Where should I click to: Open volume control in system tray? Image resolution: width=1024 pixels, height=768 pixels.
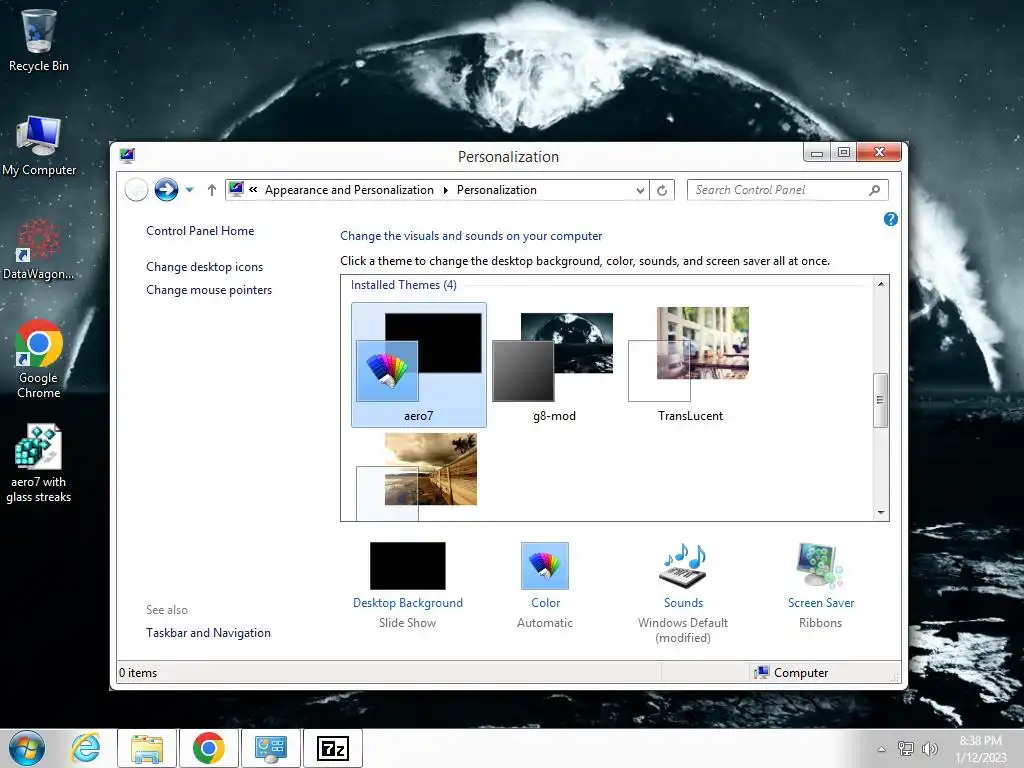929,749
